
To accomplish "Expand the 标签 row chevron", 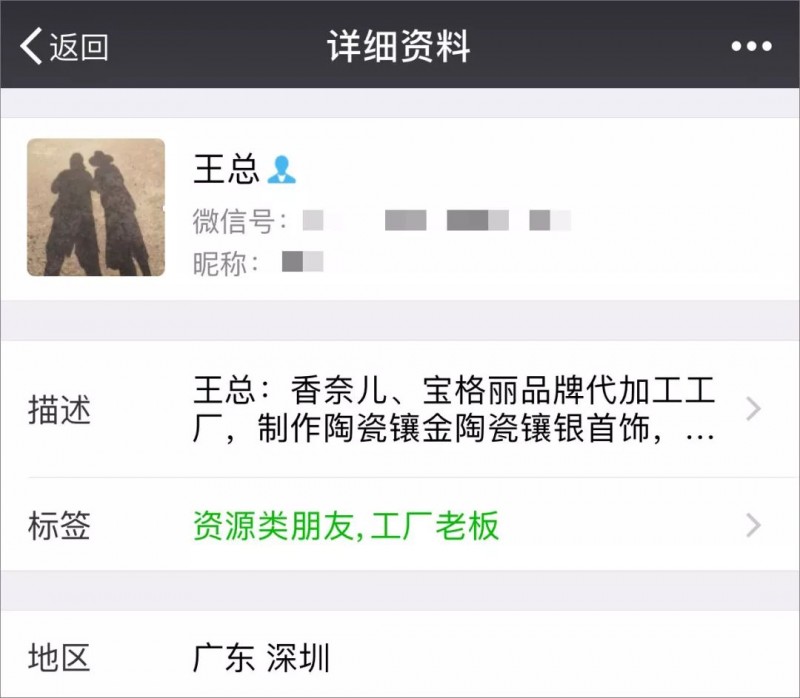I will [x=754, y=526].
